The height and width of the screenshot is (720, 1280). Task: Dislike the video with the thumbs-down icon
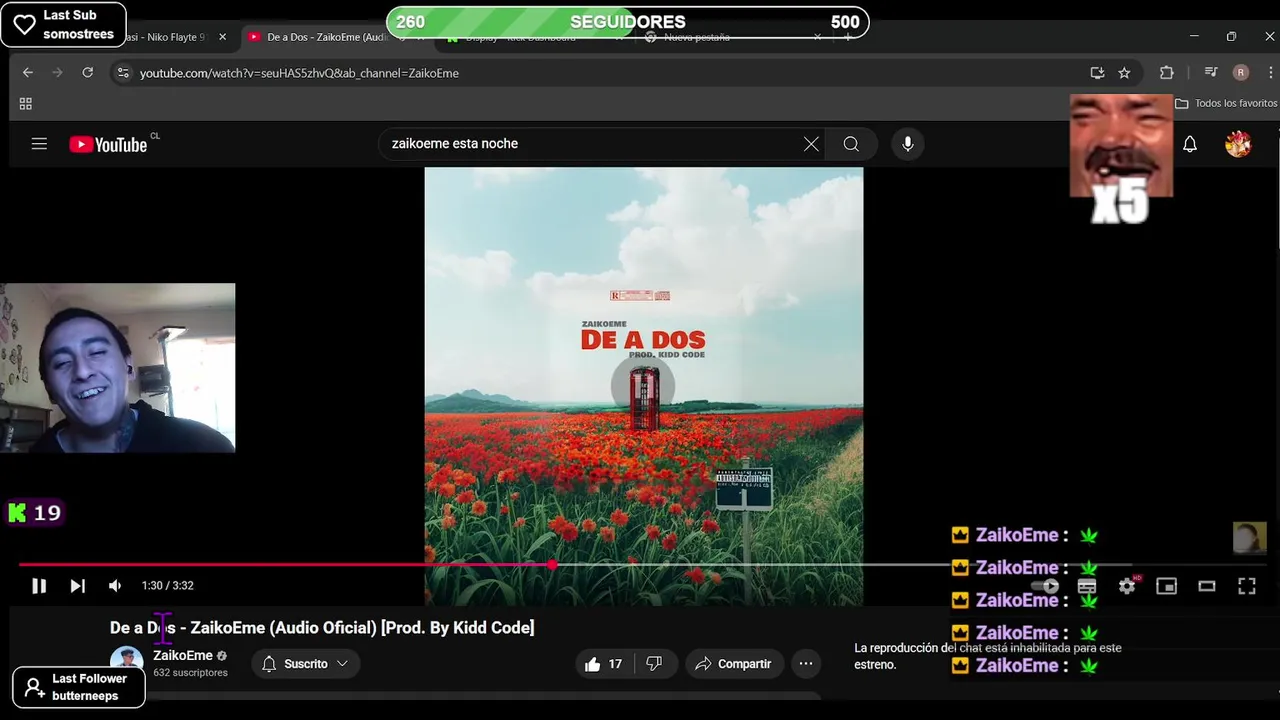pos(654,664)
